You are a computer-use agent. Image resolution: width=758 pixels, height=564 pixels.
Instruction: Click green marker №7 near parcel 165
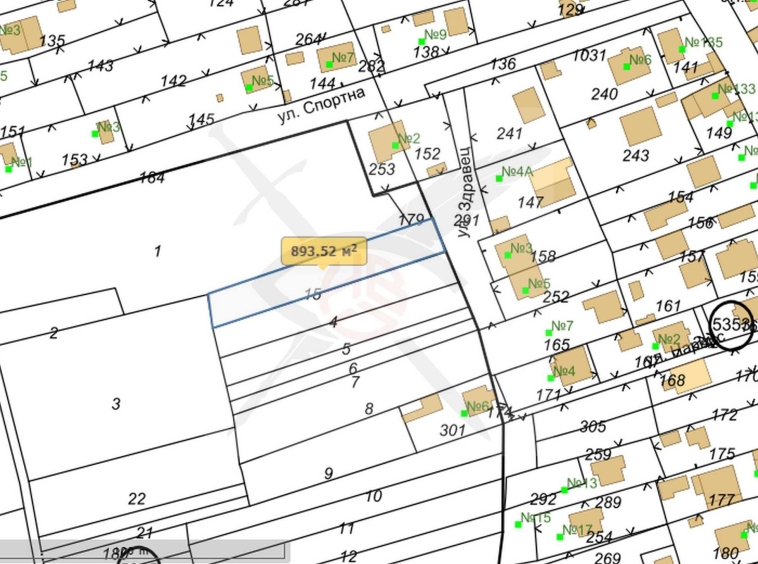click(549, 333)
